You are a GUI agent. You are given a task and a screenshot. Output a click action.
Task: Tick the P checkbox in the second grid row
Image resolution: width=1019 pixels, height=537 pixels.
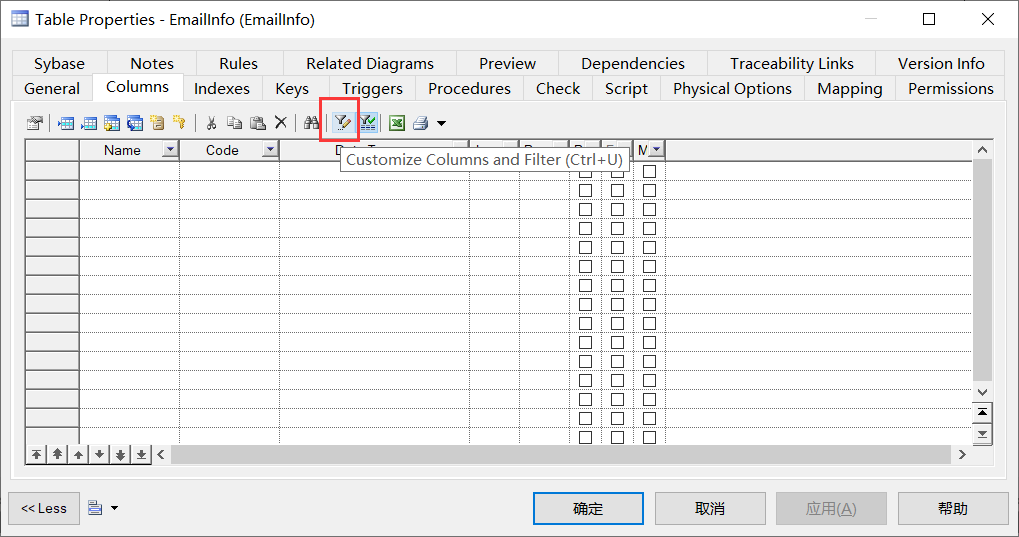pyautogui.click(x=586, y=190)
